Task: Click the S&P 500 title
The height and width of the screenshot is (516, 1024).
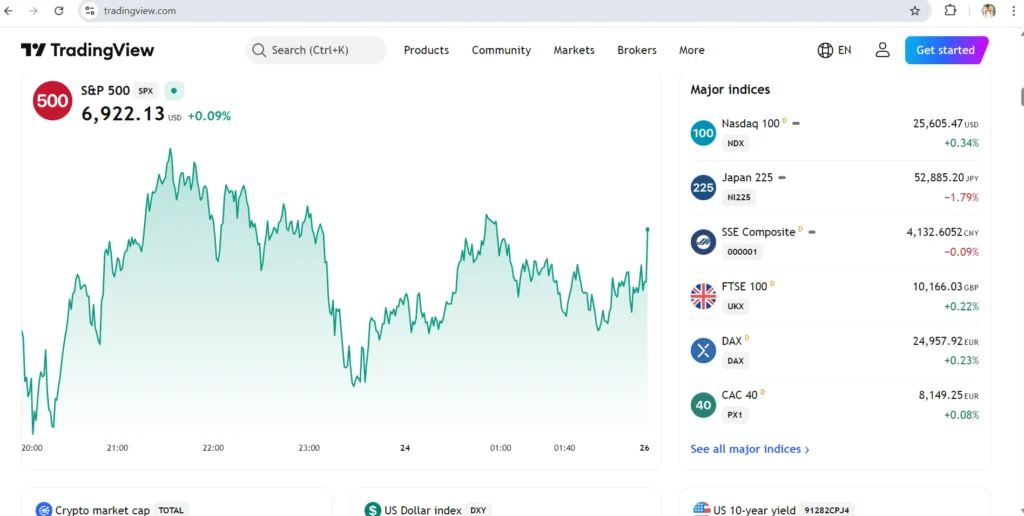Action: click(x=105, y=91)
